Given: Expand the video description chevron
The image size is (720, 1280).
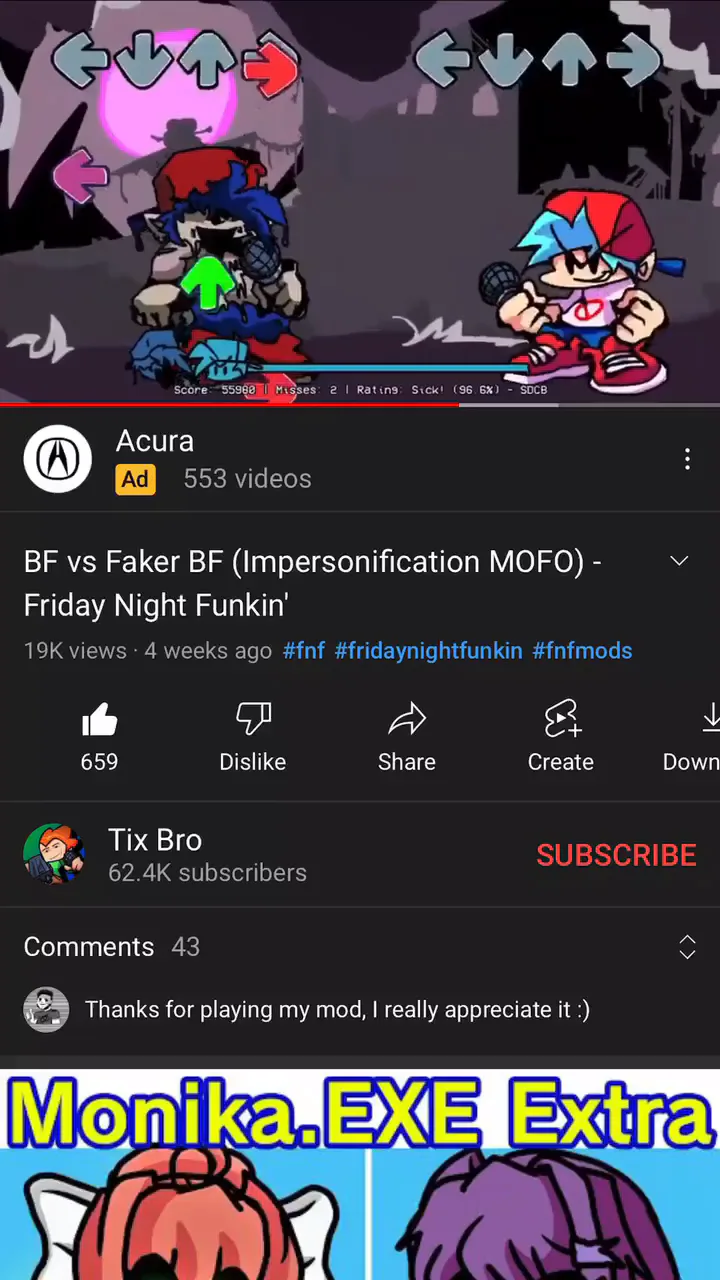Looking at the screenshot, I should click(x=679, y=561).
